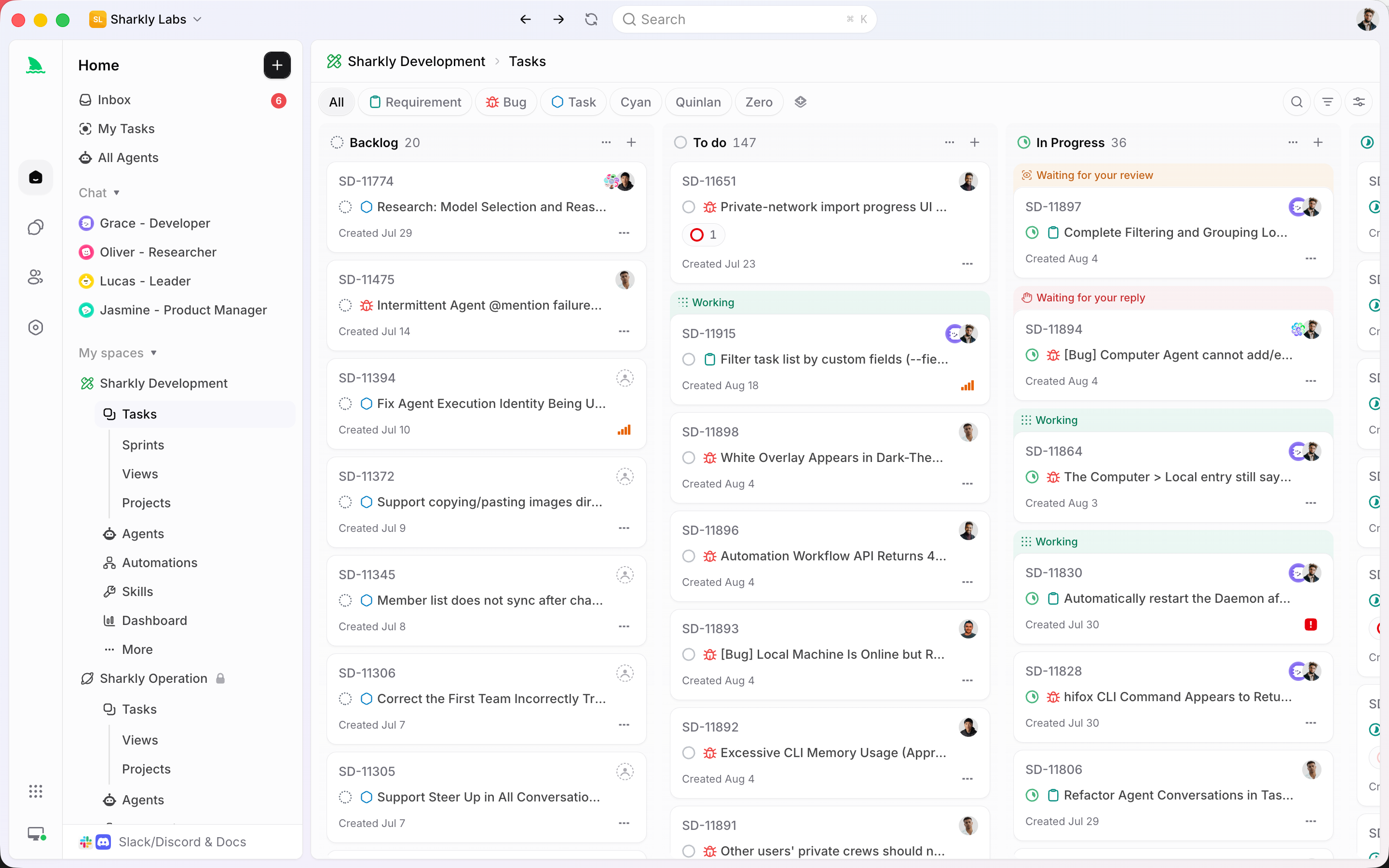Switch to the Cyan tab

click(x=635, y=102)
